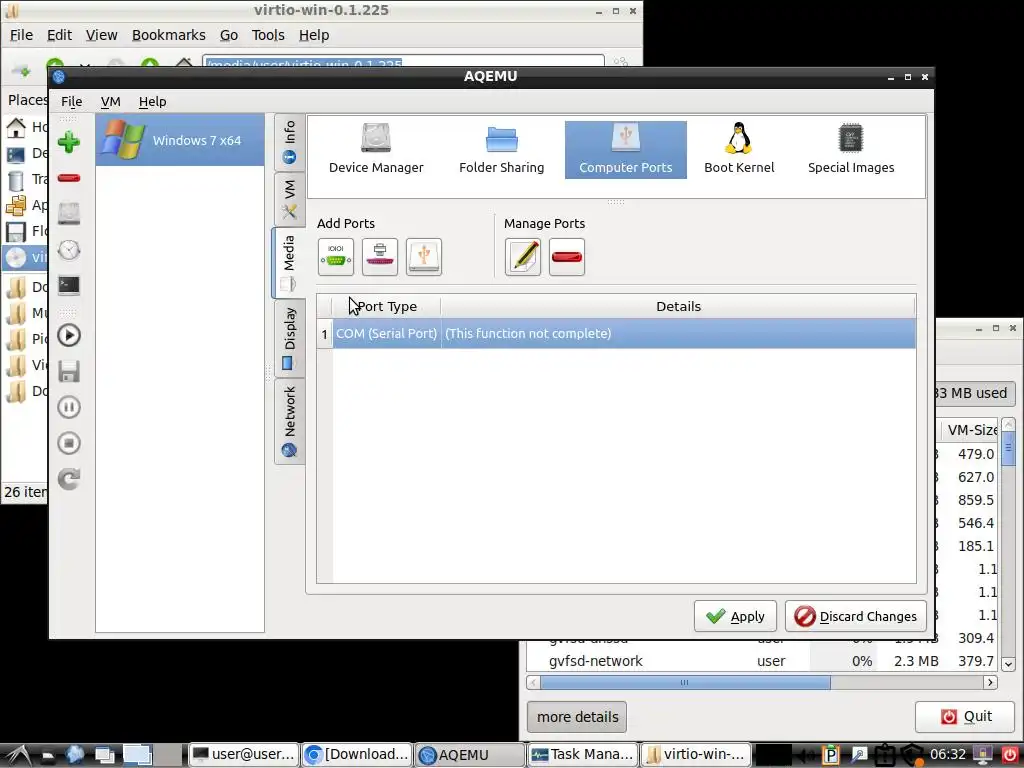
Task: Click the reset VM circular arrow icon
Action: point(69,479)
